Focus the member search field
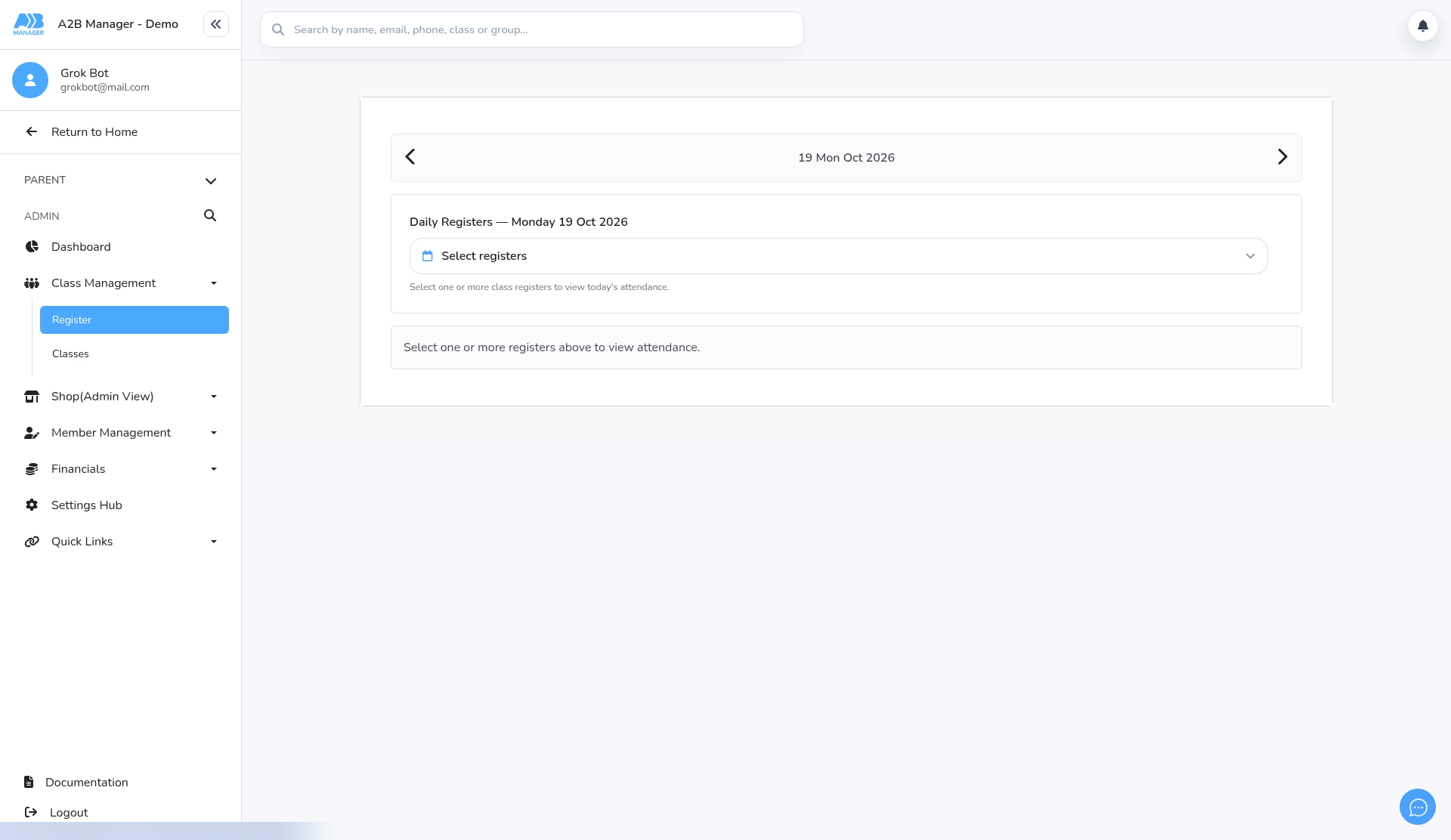 (532, 29)
